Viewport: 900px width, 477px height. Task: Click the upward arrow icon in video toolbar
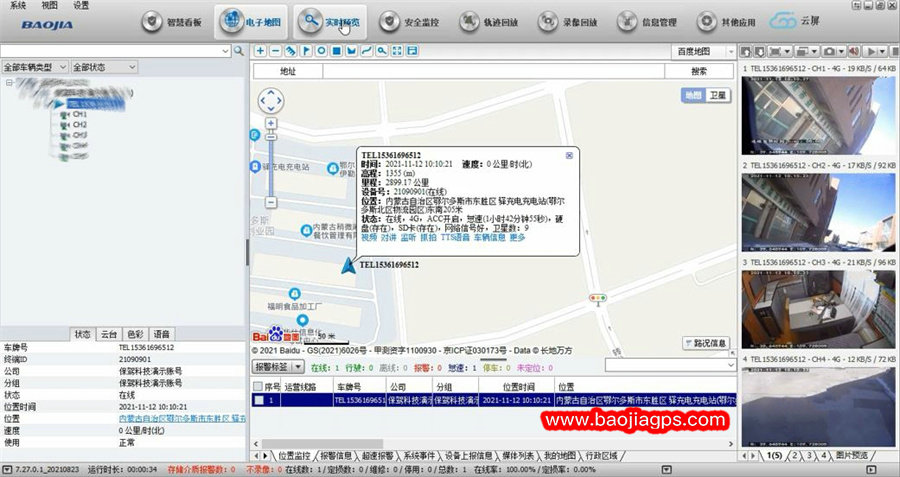pos(746,52)
